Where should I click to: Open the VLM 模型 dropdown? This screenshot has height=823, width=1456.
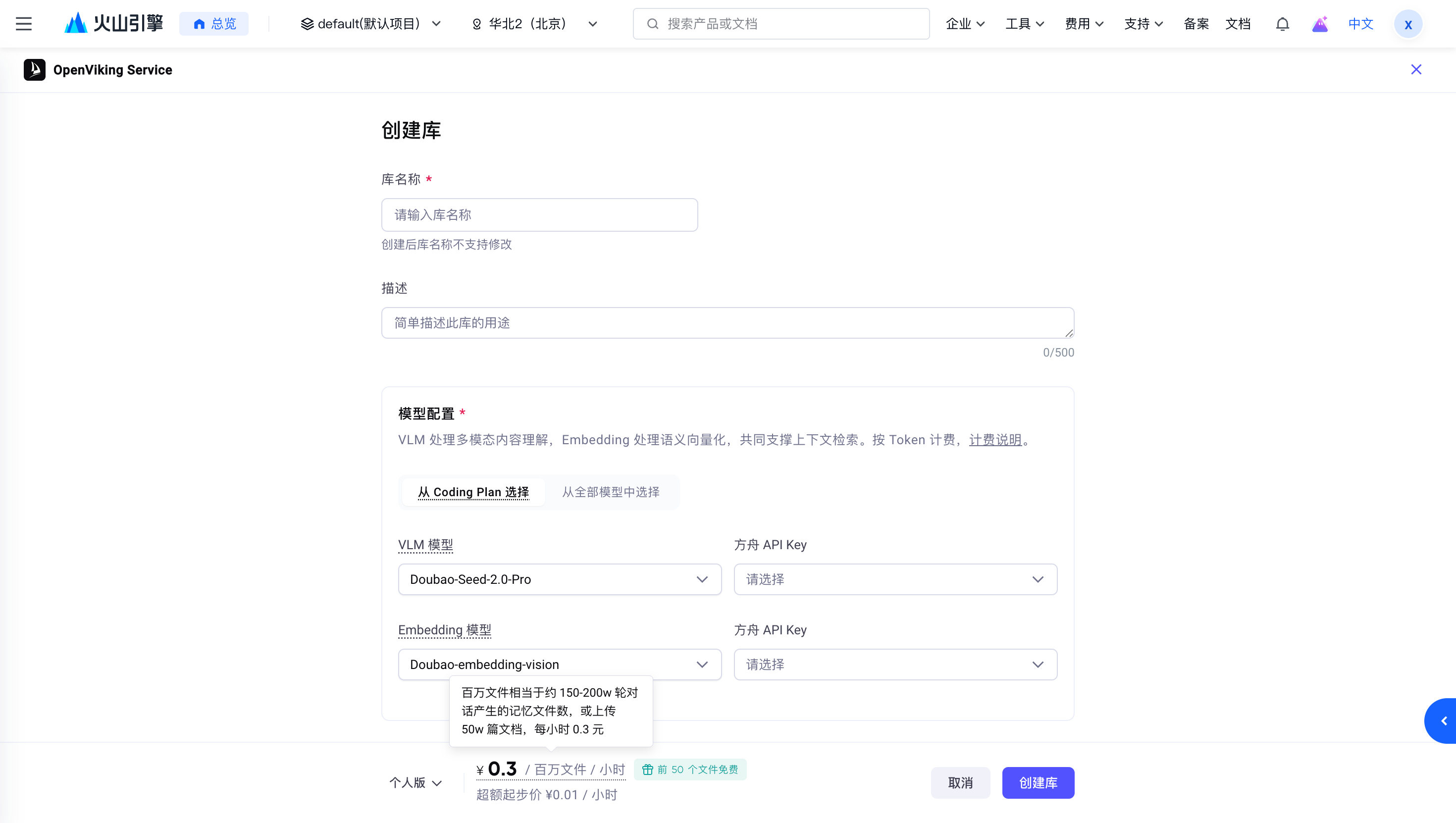560,579
